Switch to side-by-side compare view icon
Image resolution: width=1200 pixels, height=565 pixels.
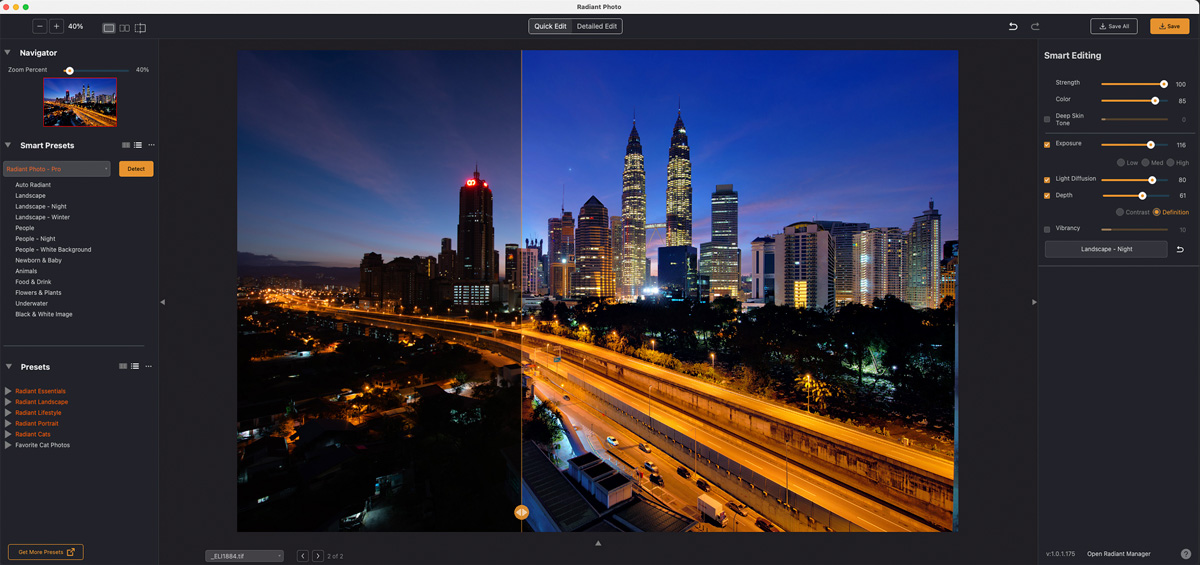point(124,28)
